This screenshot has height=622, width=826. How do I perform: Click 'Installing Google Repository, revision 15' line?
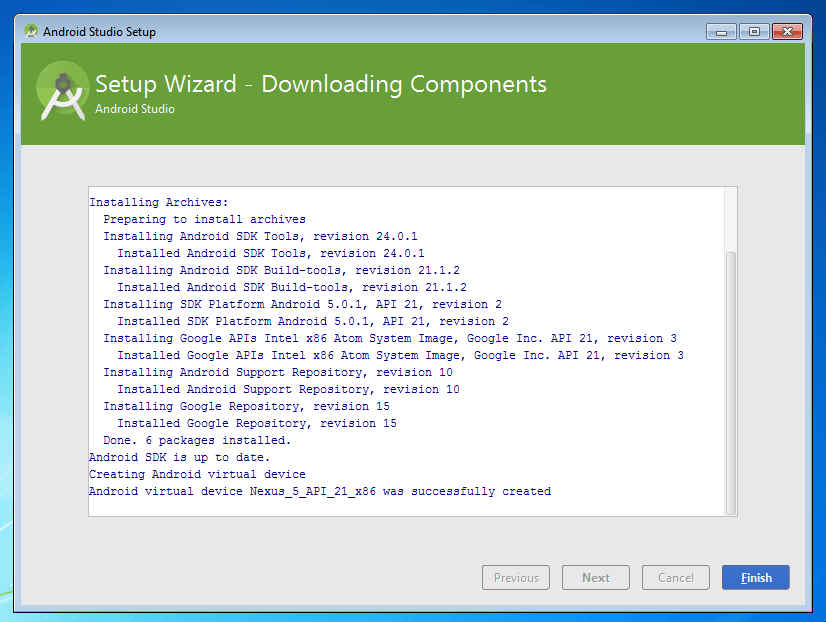coord(247,406)
